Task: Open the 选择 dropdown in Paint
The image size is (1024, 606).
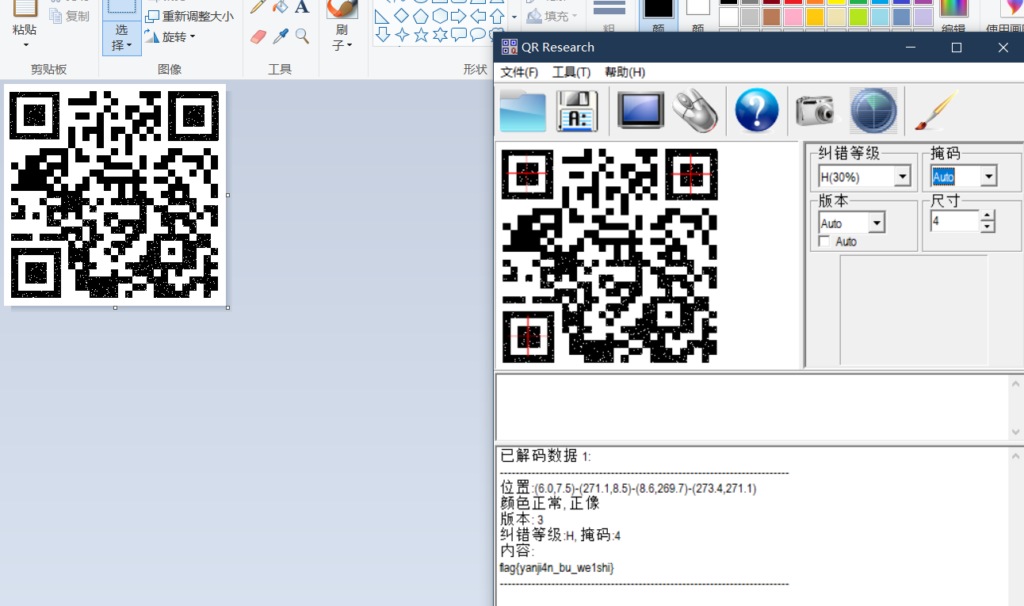Action: click(121, 38)
